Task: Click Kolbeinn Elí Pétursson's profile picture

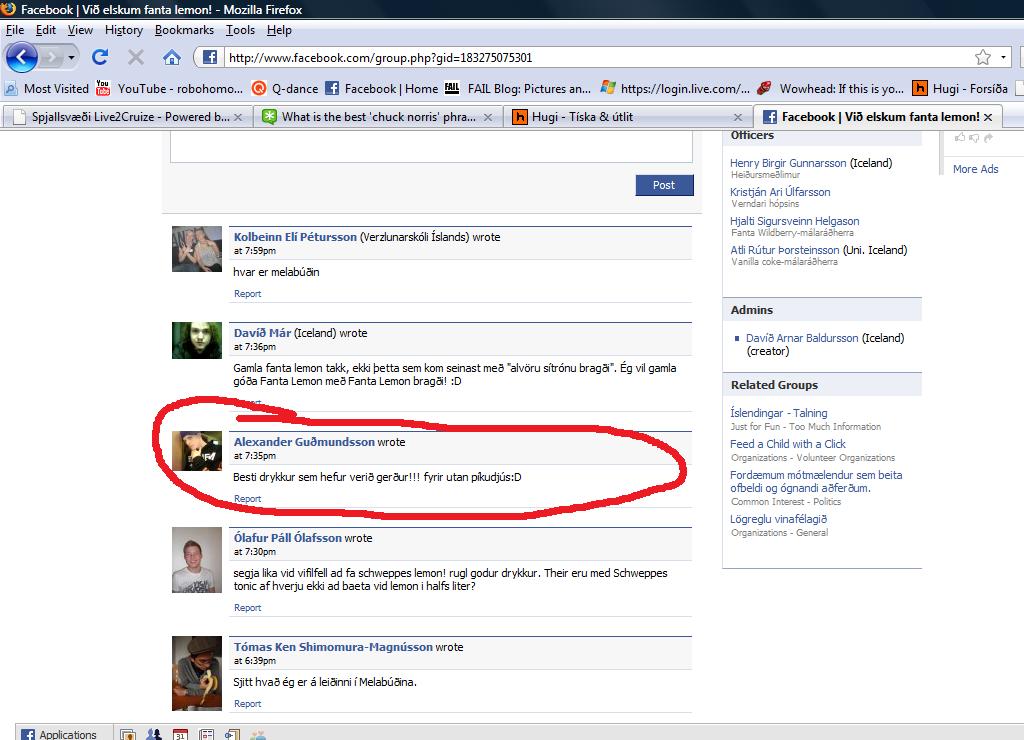Action: pyautogui.click(x=197, y=249)
